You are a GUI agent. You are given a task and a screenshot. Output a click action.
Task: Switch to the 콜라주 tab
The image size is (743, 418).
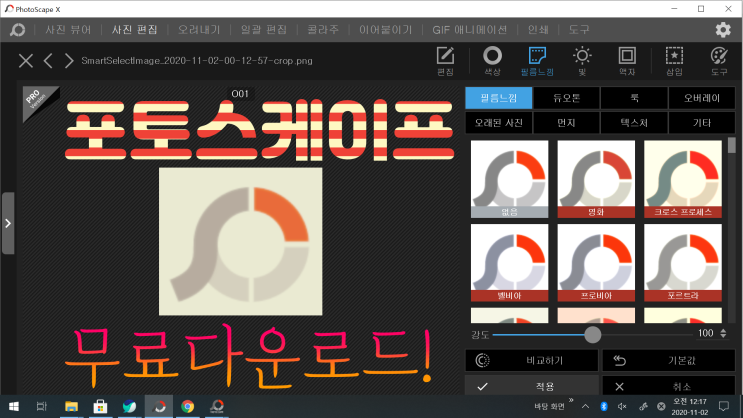pyautogui.click(x=323, y=30)
